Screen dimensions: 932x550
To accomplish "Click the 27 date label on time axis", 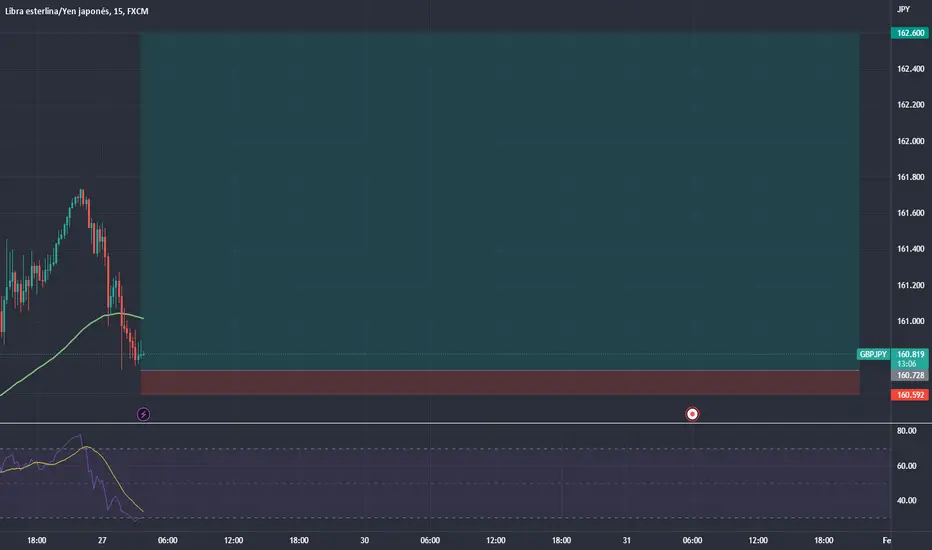I will coord(102,540).
